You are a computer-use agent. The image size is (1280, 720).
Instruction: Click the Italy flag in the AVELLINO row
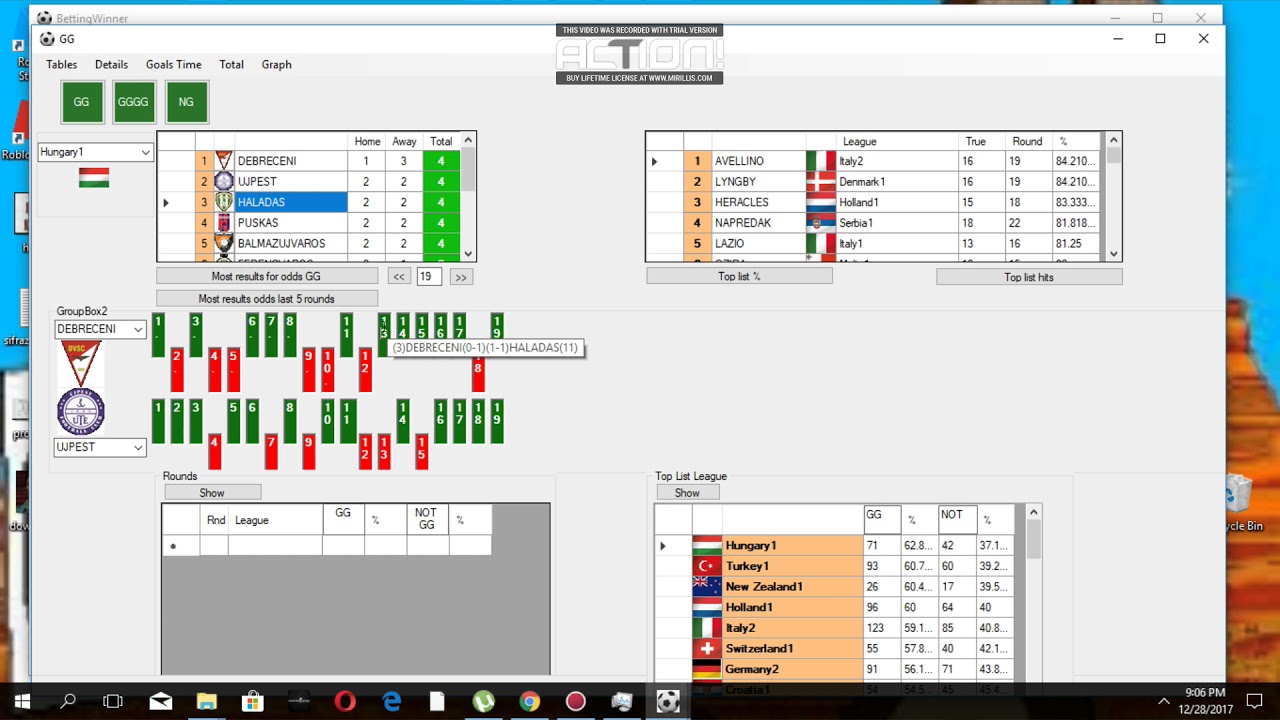820,161
